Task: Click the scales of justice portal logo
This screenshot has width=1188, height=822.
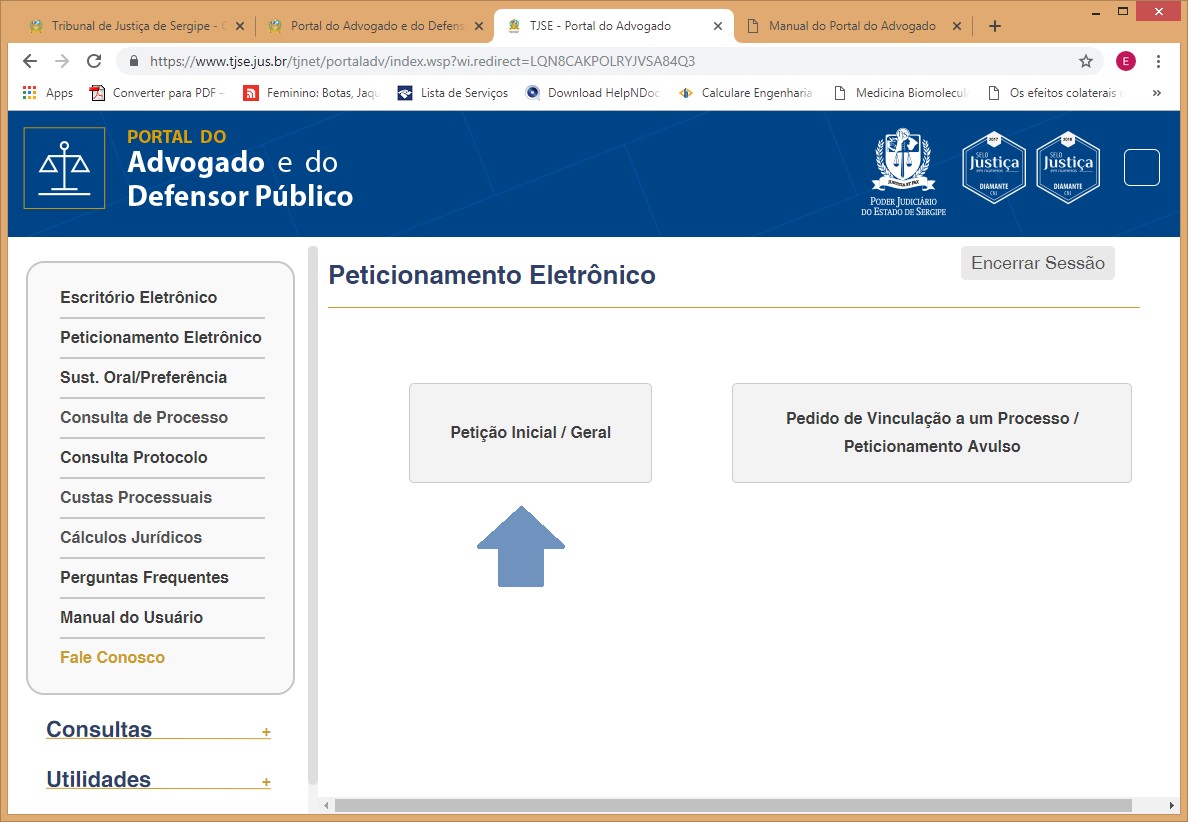Action: pos(64,168)
